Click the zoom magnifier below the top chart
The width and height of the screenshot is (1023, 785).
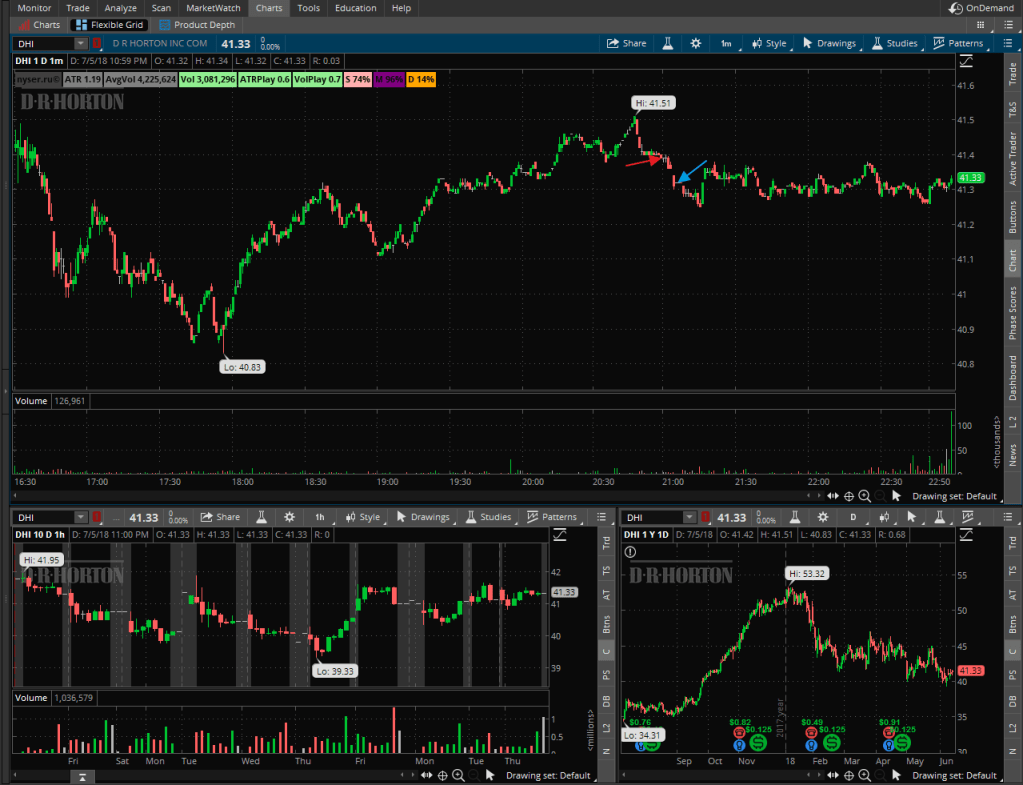coord(866,495)
